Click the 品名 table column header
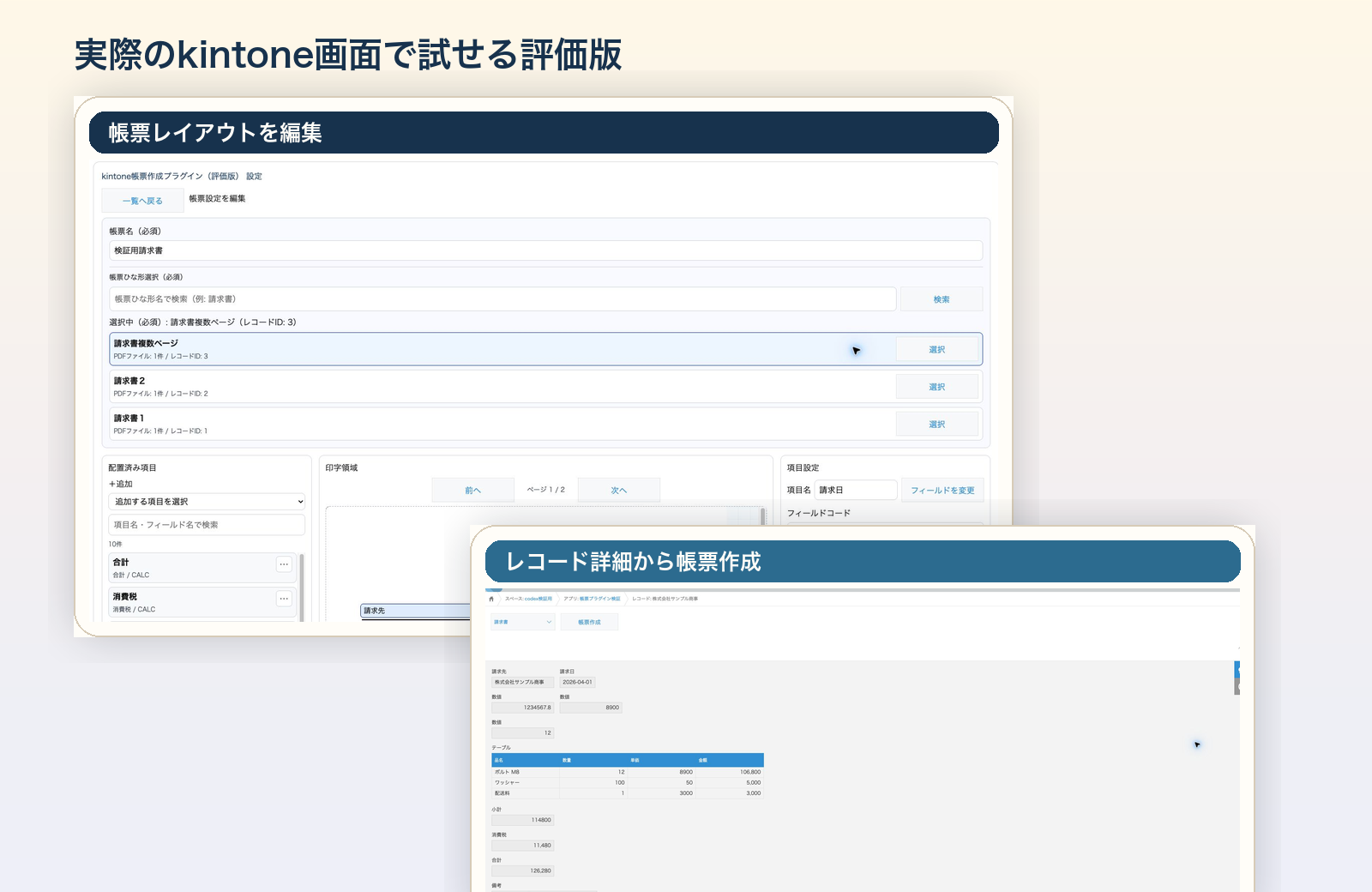The width and height of the screenshot is (1372, 892). [525, 760]
